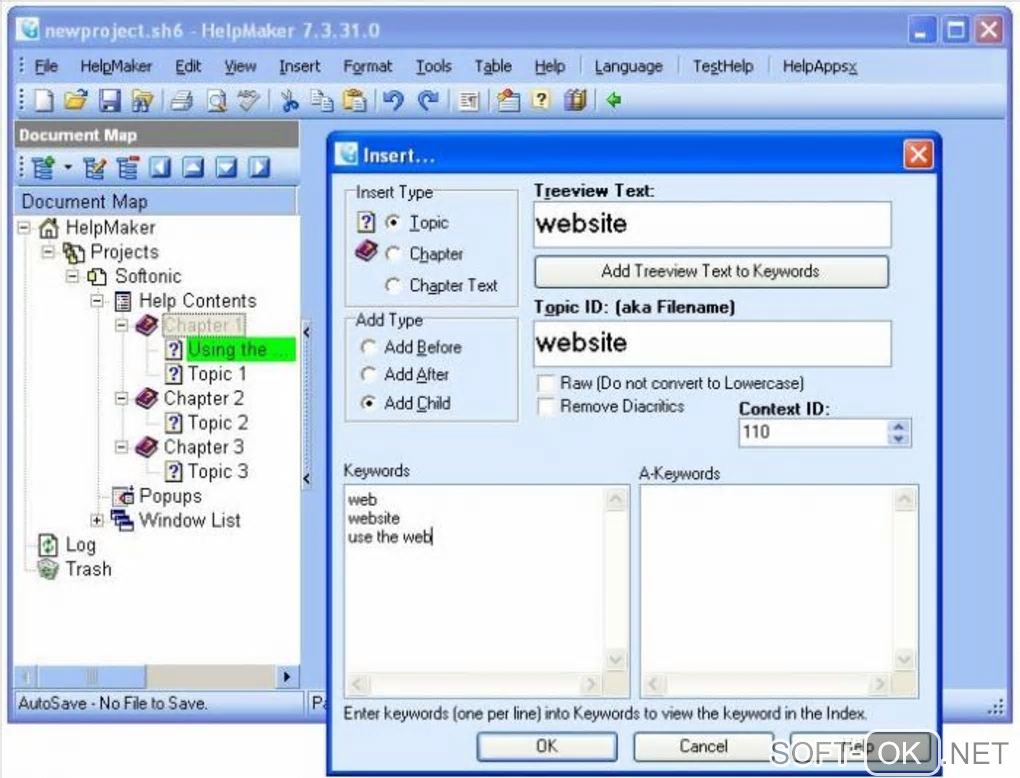Undo the last action
Image resolution: width=1020 pixels, height=778 pixels.
394,101
